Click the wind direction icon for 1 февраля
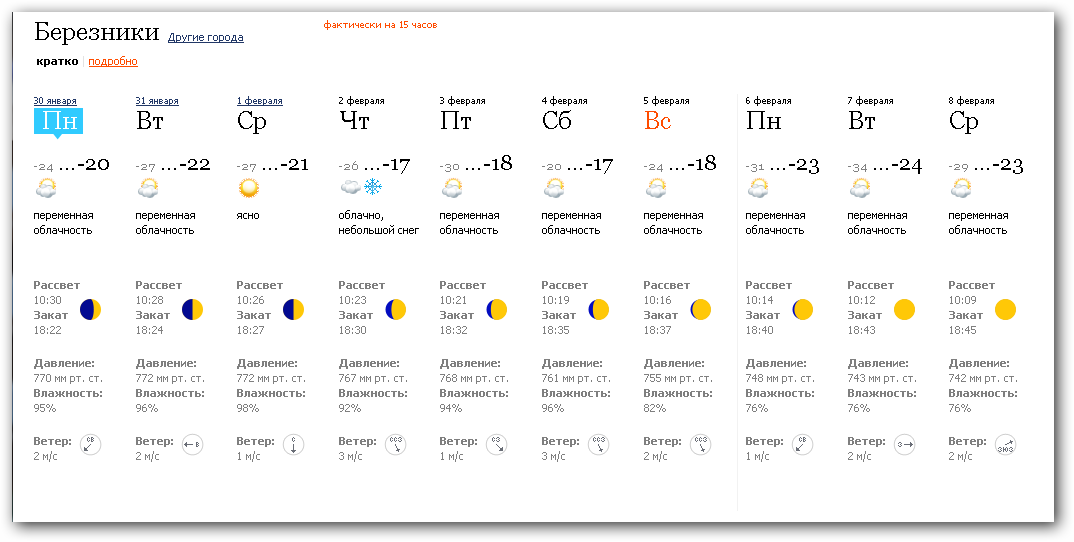Viewport: 1074px width, 542px height. (293, 446)
